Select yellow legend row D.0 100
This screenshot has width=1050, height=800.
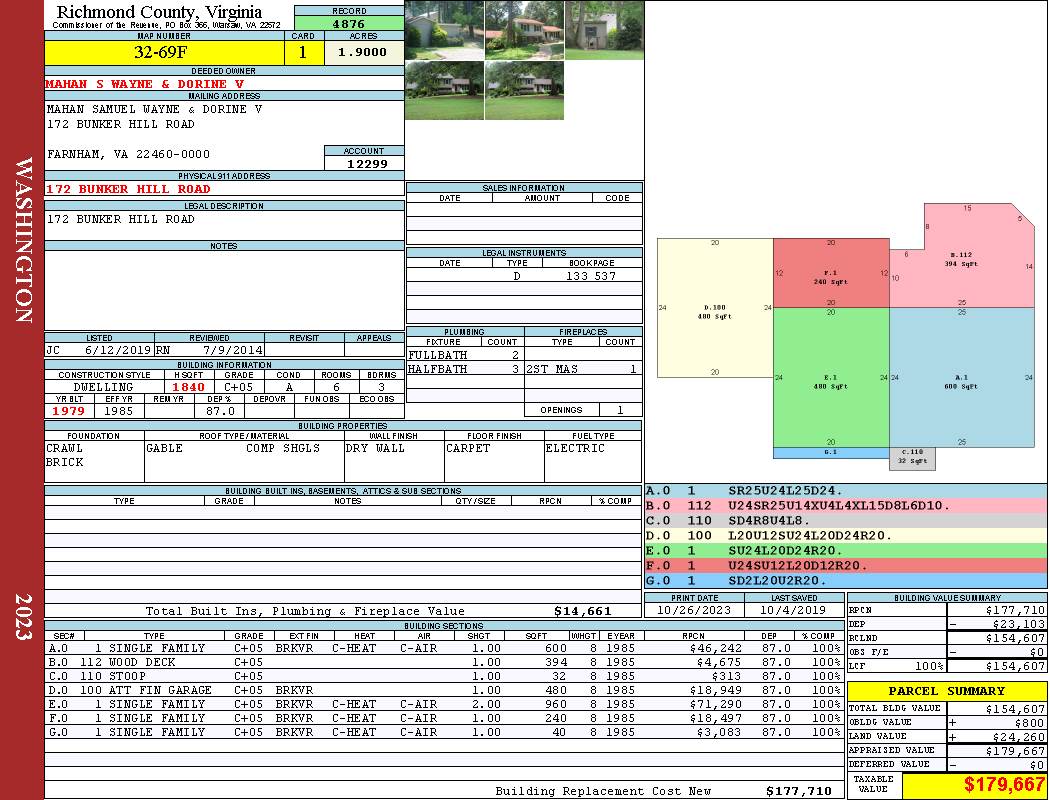click(x=846, y=536)
